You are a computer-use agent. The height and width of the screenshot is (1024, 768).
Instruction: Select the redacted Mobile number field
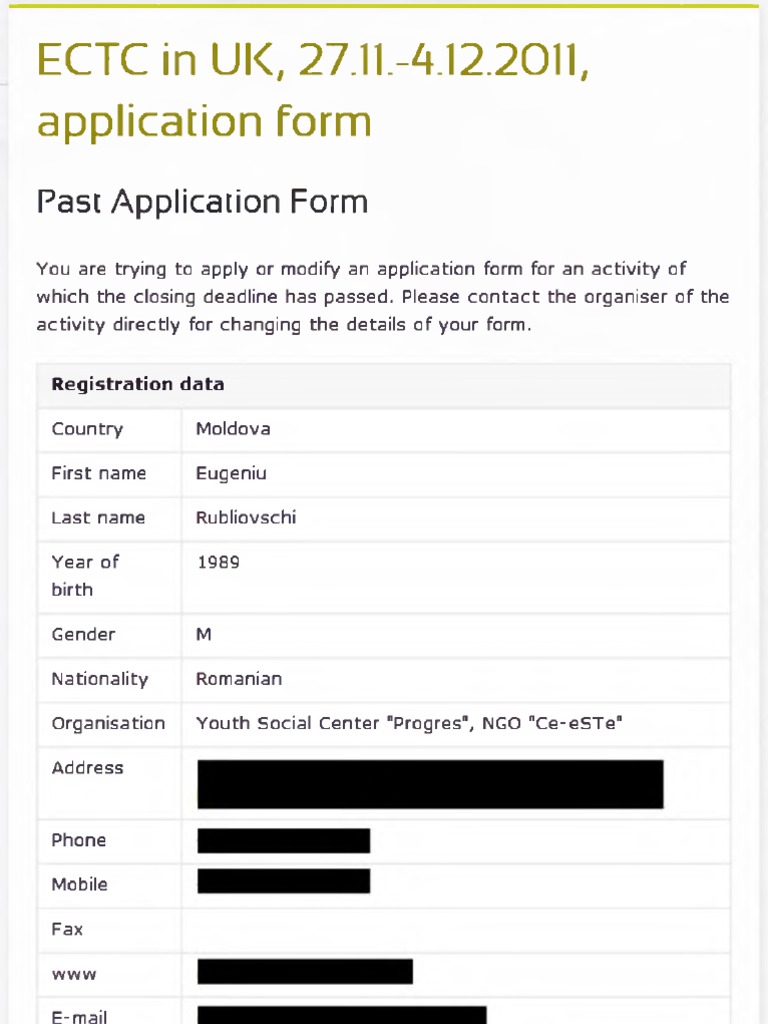(284, 881)
